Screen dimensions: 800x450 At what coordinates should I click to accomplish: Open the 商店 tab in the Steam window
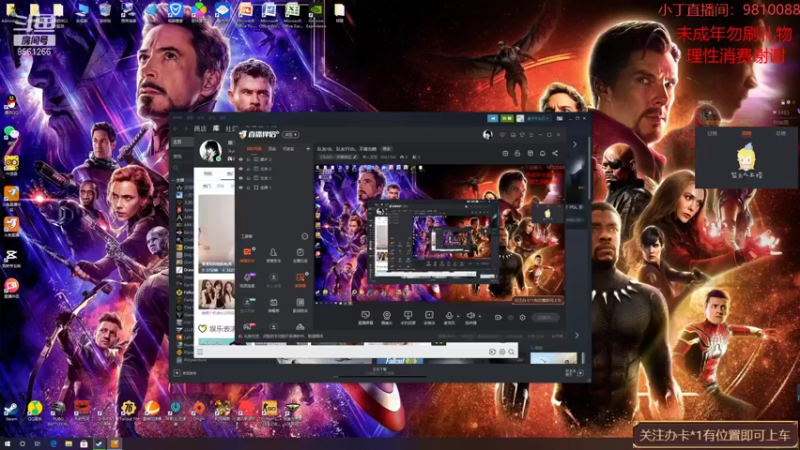pyautogui.click(x=200, y=129)
